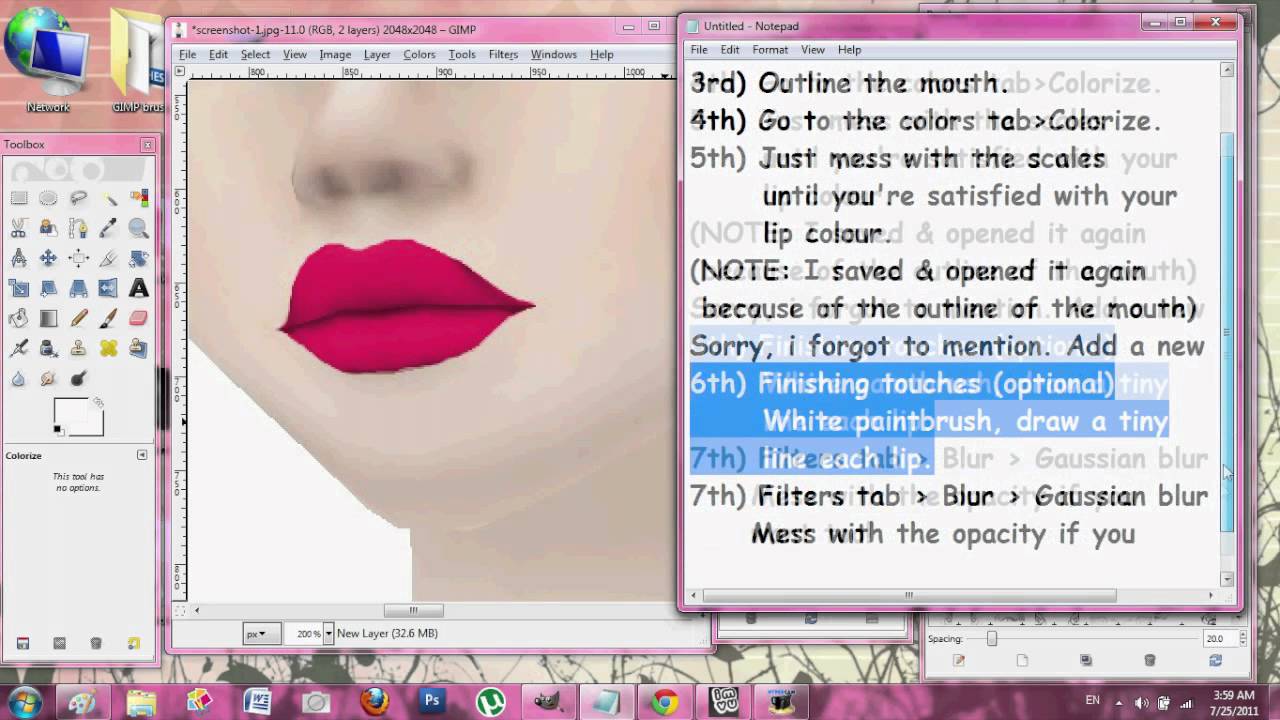The height and width of the screenshot is (720, 1280).
Task: Open GIMP Filters menu
Action: [503, 54]
